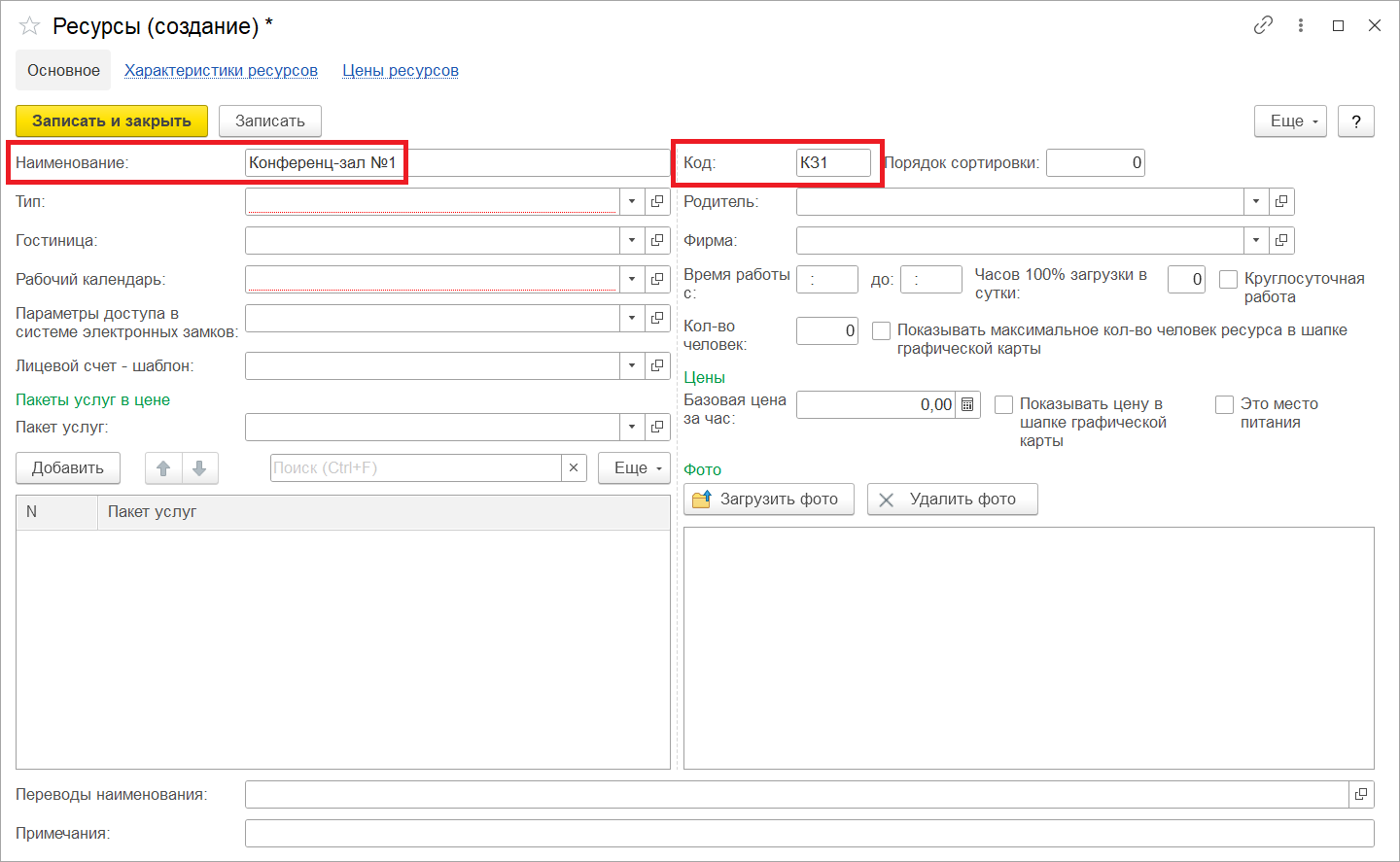Open the Родитель field's open icon
Screen dimensions: 1400x862
click(x=1281, y=201)
